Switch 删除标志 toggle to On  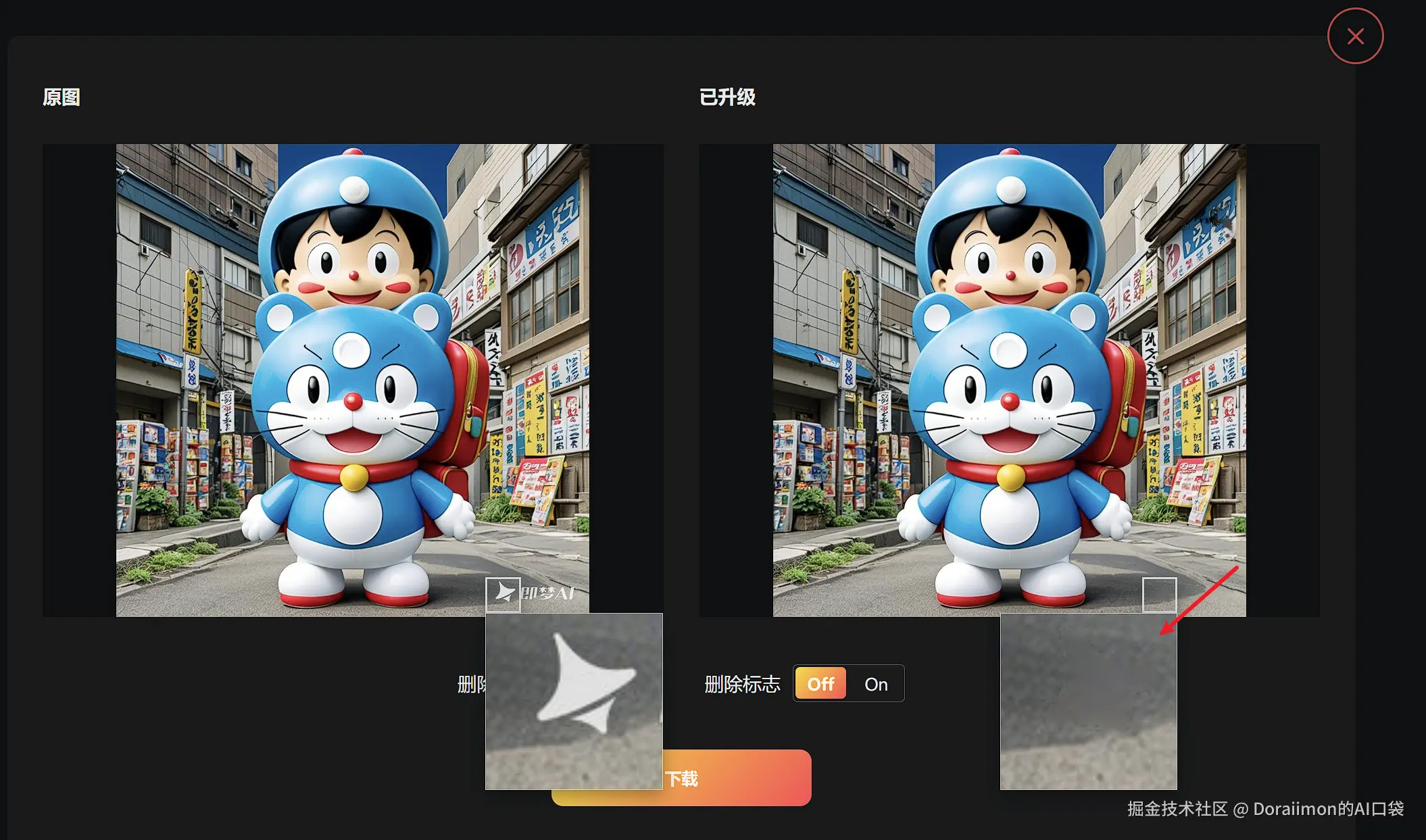click(x=876, y=684)
